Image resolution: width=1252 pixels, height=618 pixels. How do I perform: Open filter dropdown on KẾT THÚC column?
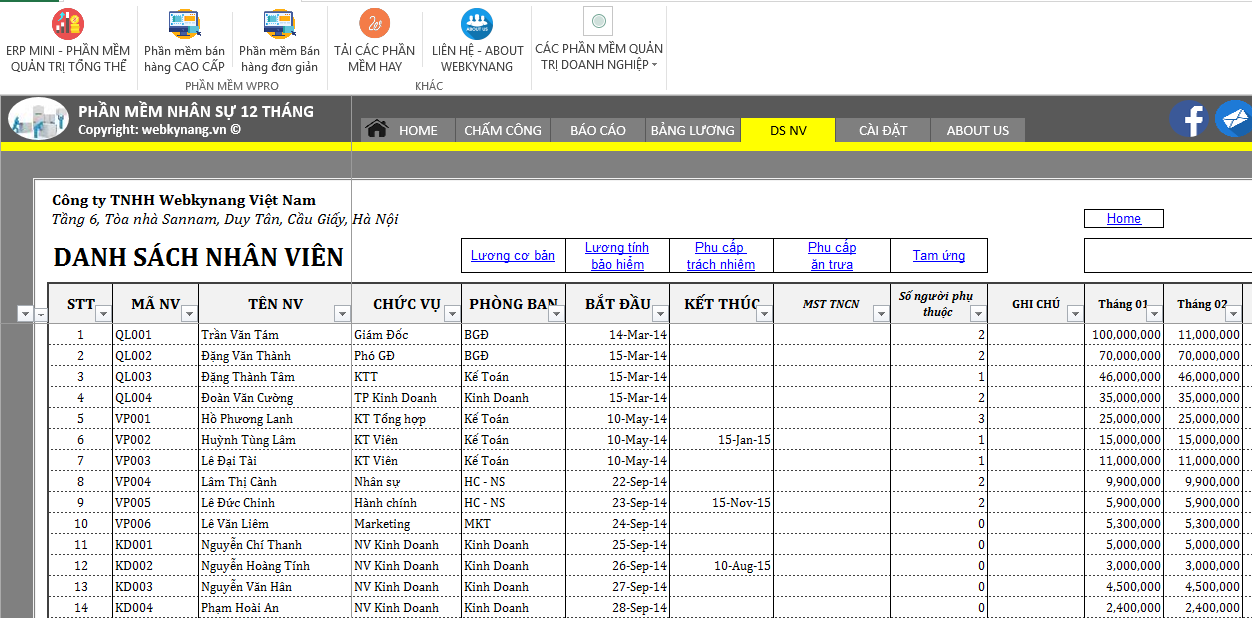[x=765, y=314]
